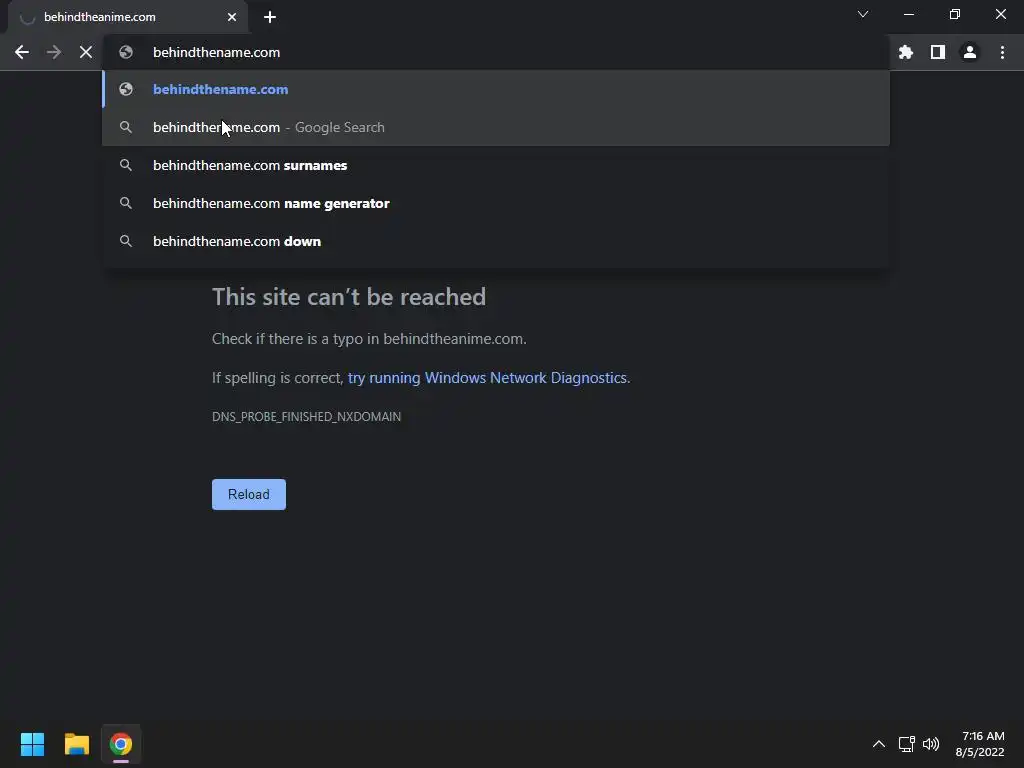This screenshot has width=1024, height=768.
Task: Click magnifier icon beside name generator suggestion
Action: click(126, 203)
